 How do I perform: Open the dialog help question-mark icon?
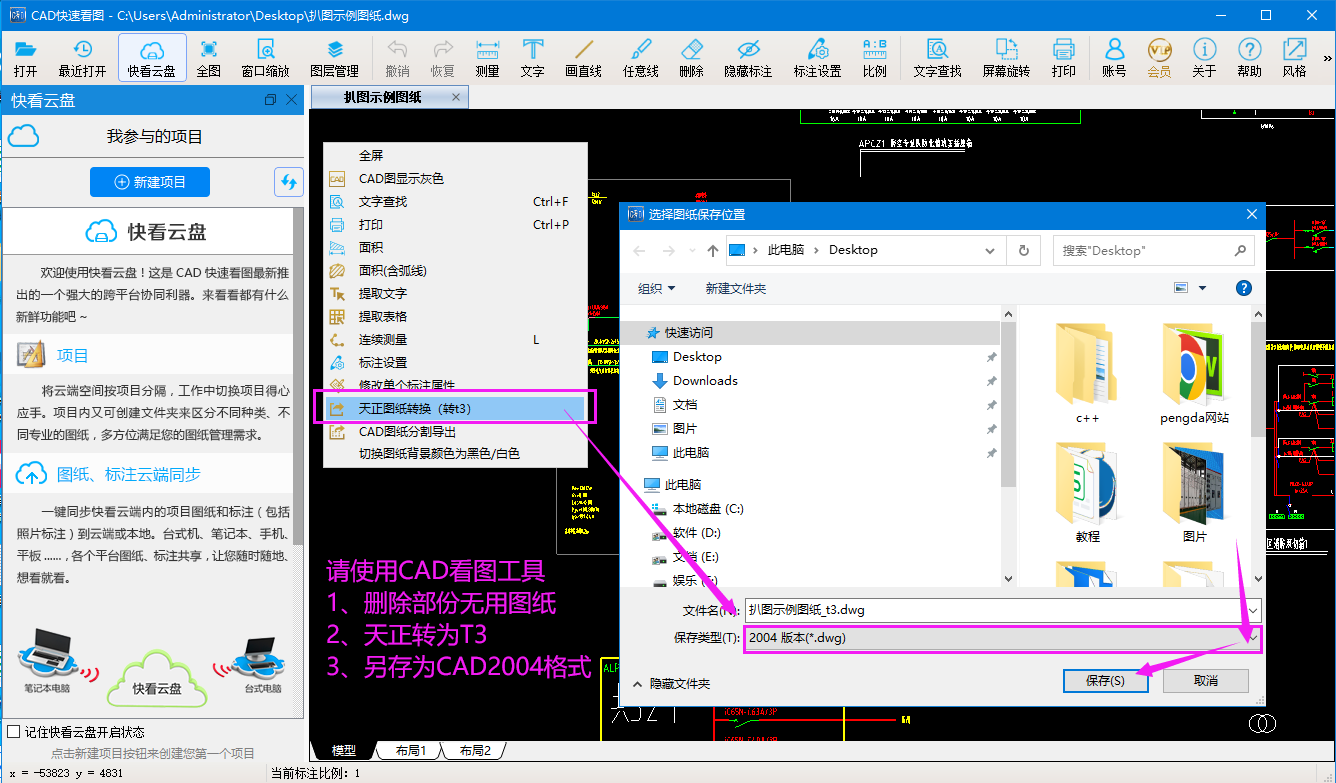point(1244,288)
